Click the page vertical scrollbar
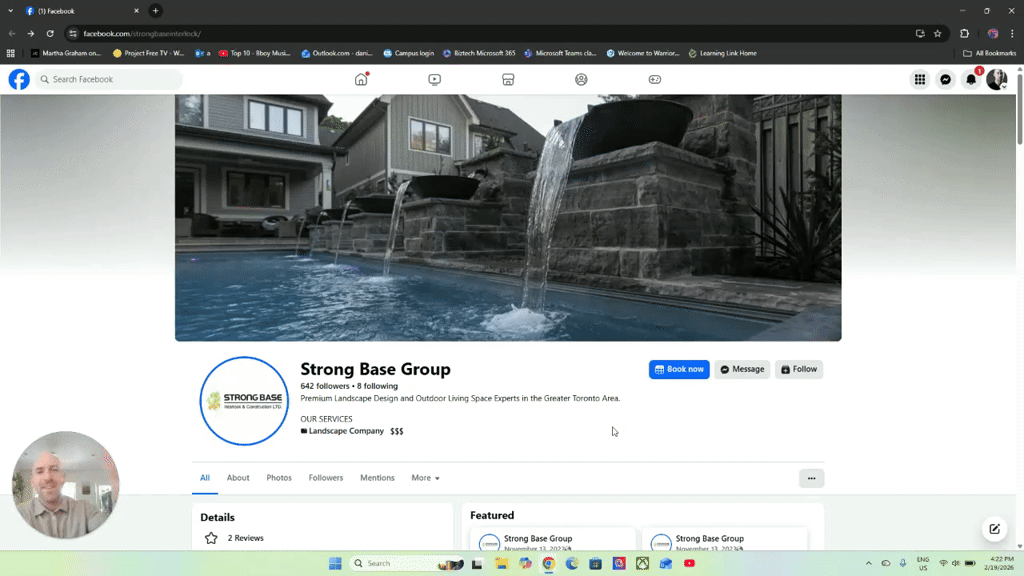 (1019, 108)
